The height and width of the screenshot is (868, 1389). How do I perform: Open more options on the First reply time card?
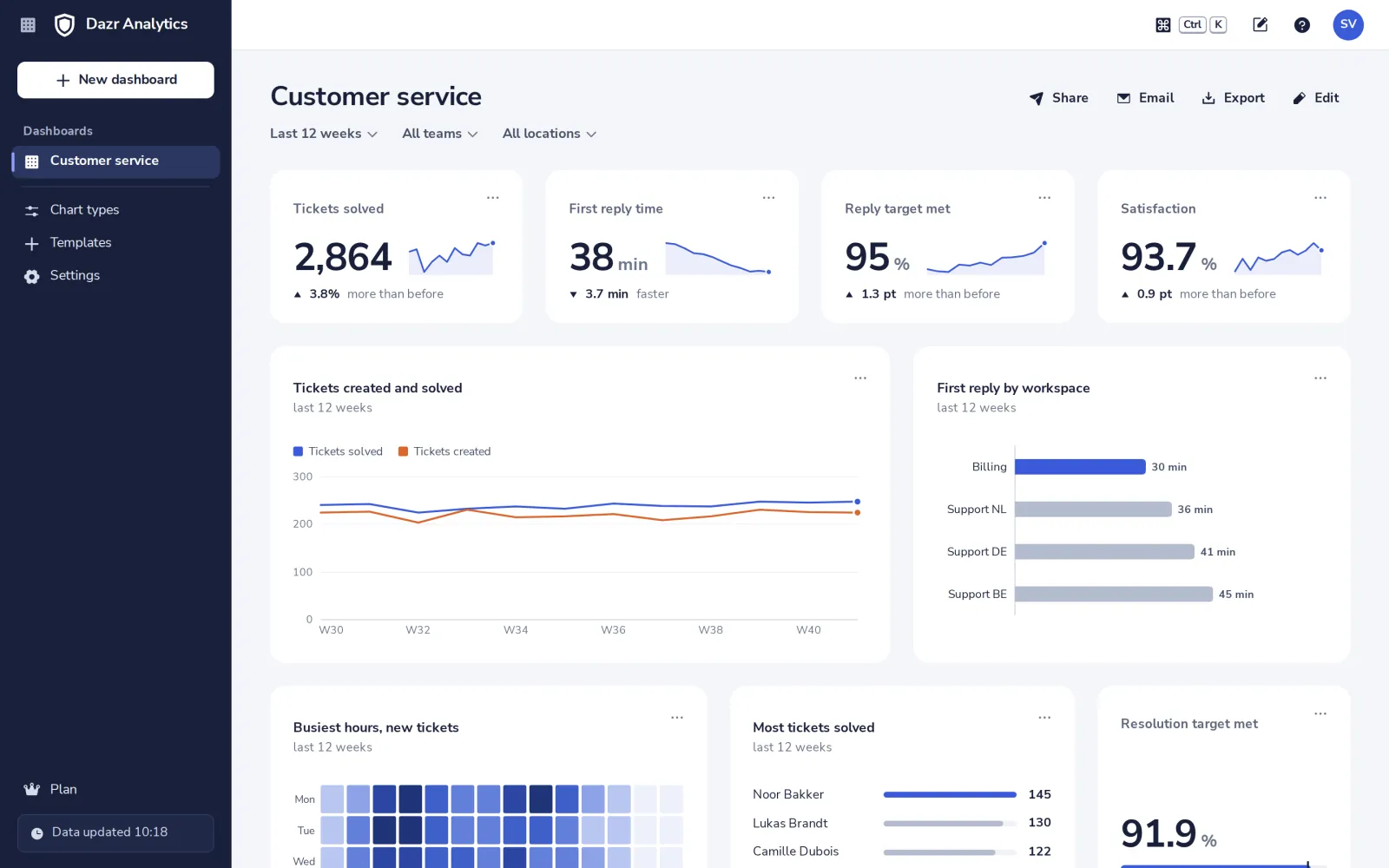coord(769,198)
